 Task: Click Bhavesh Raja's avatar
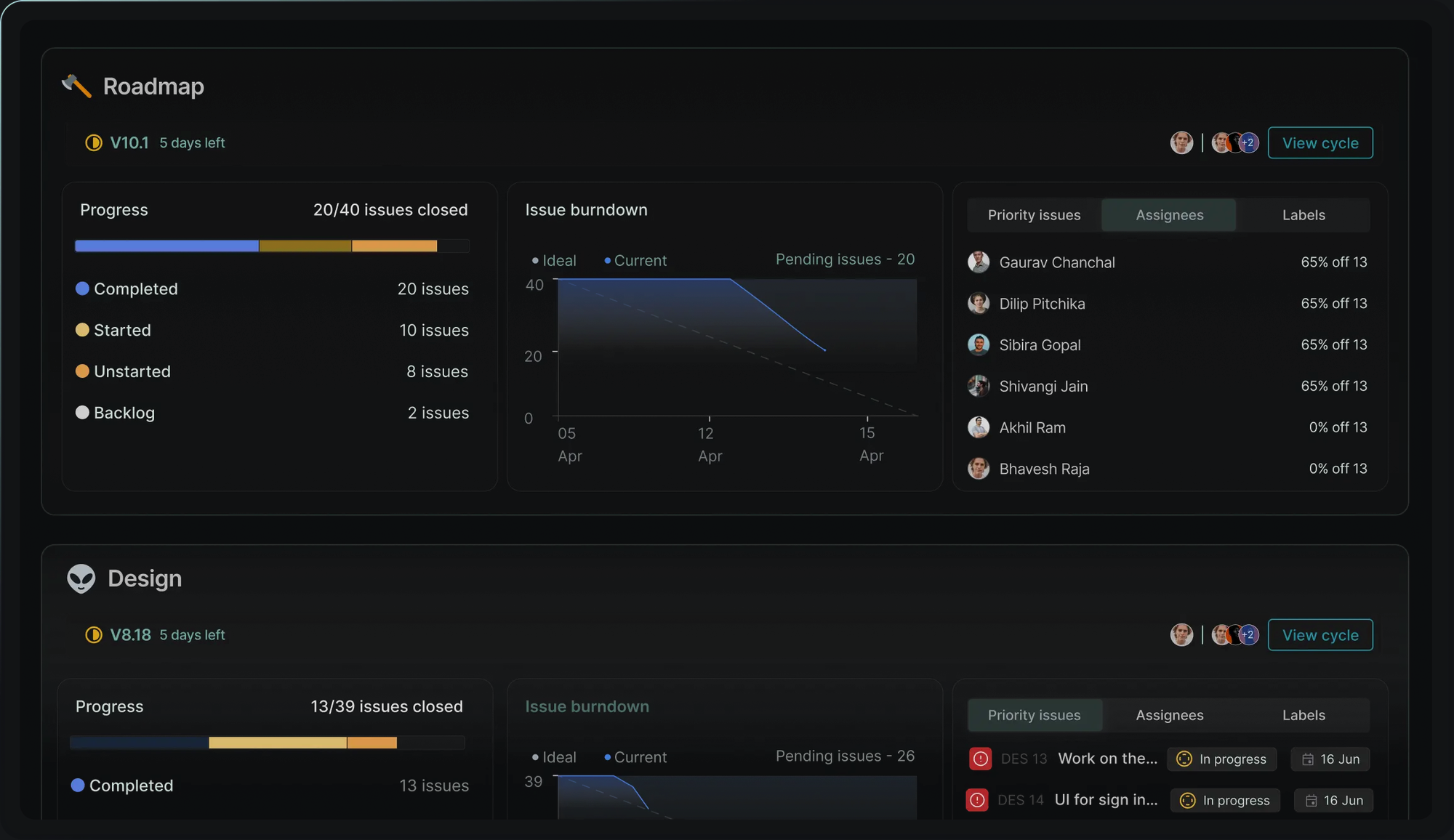tap(979, 469)
